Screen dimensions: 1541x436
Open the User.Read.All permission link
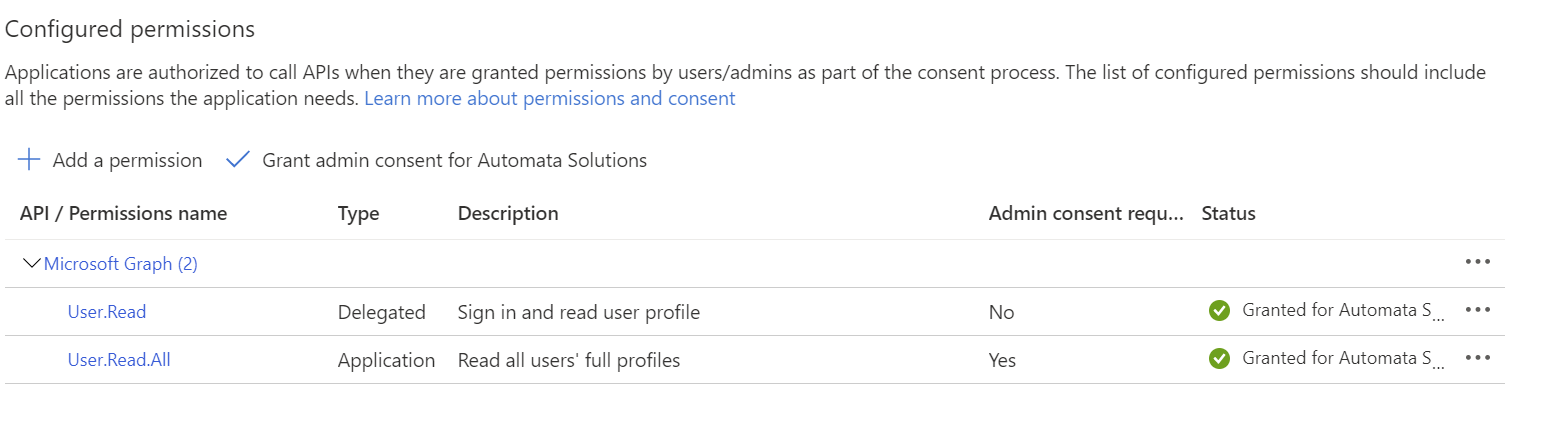pos(119,360)
